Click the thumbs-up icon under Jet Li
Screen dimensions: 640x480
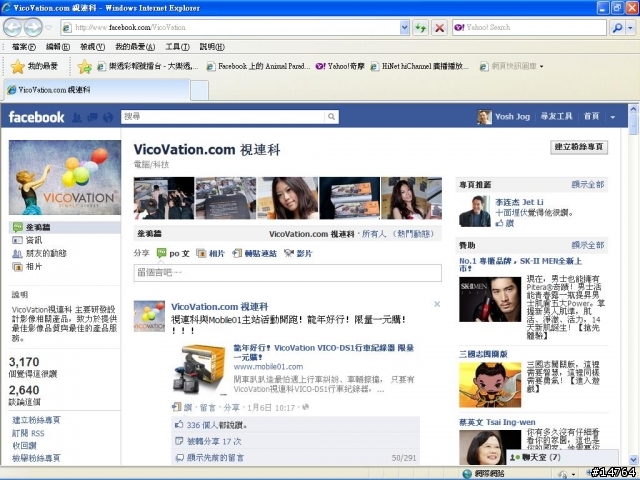pyautogui.click(x=500, y=223)
